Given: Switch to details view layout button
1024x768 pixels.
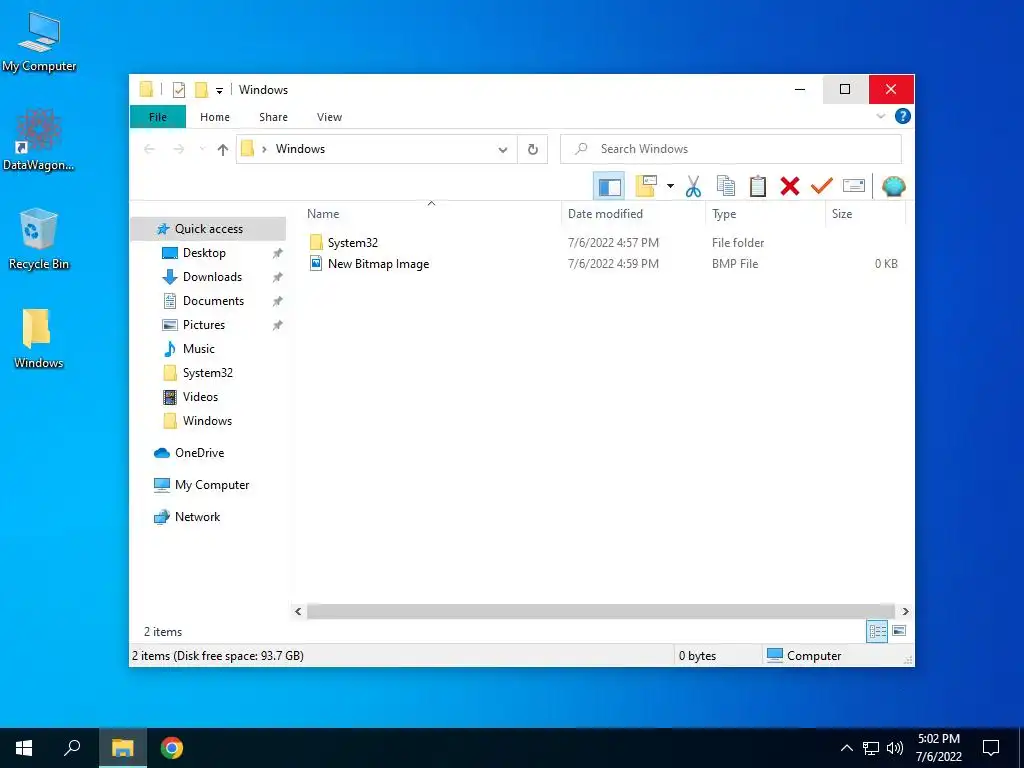Looking at the screenshot, I should coord(877,632).
